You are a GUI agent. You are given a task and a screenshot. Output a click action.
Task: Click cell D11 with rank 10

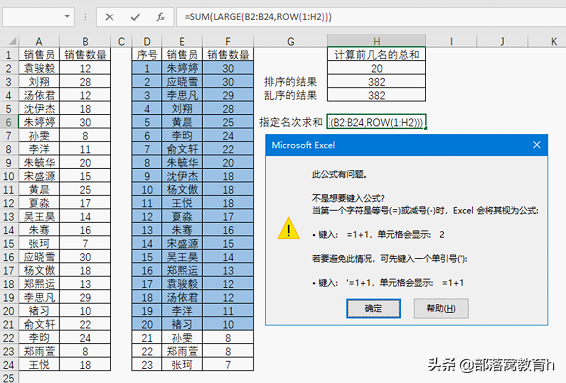(147, 190)
